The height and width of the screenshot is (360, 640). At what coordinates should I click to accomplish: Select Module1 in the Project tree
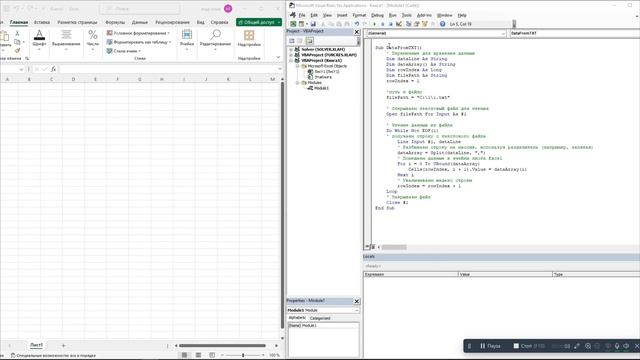click(x=321, y=88)
